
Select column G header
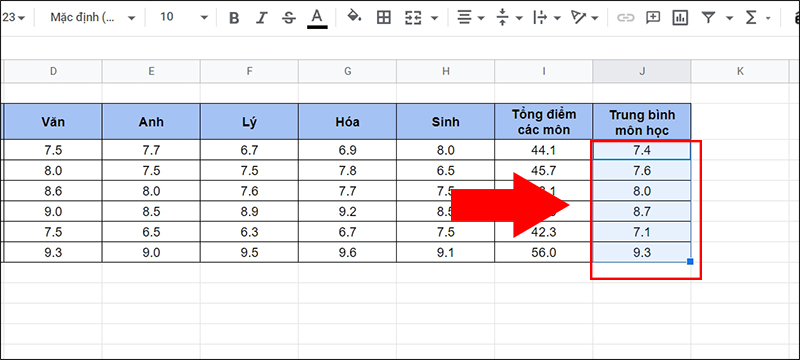347,71
